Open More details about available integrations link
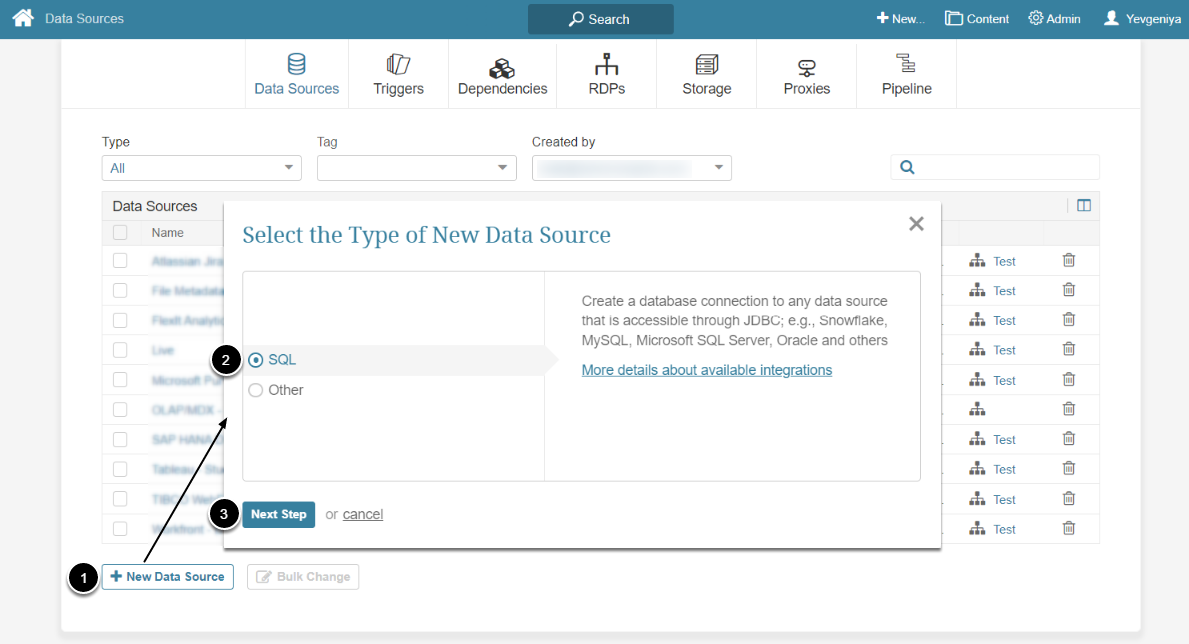This screenshot has width=1189, height=644. click(706, 370)
